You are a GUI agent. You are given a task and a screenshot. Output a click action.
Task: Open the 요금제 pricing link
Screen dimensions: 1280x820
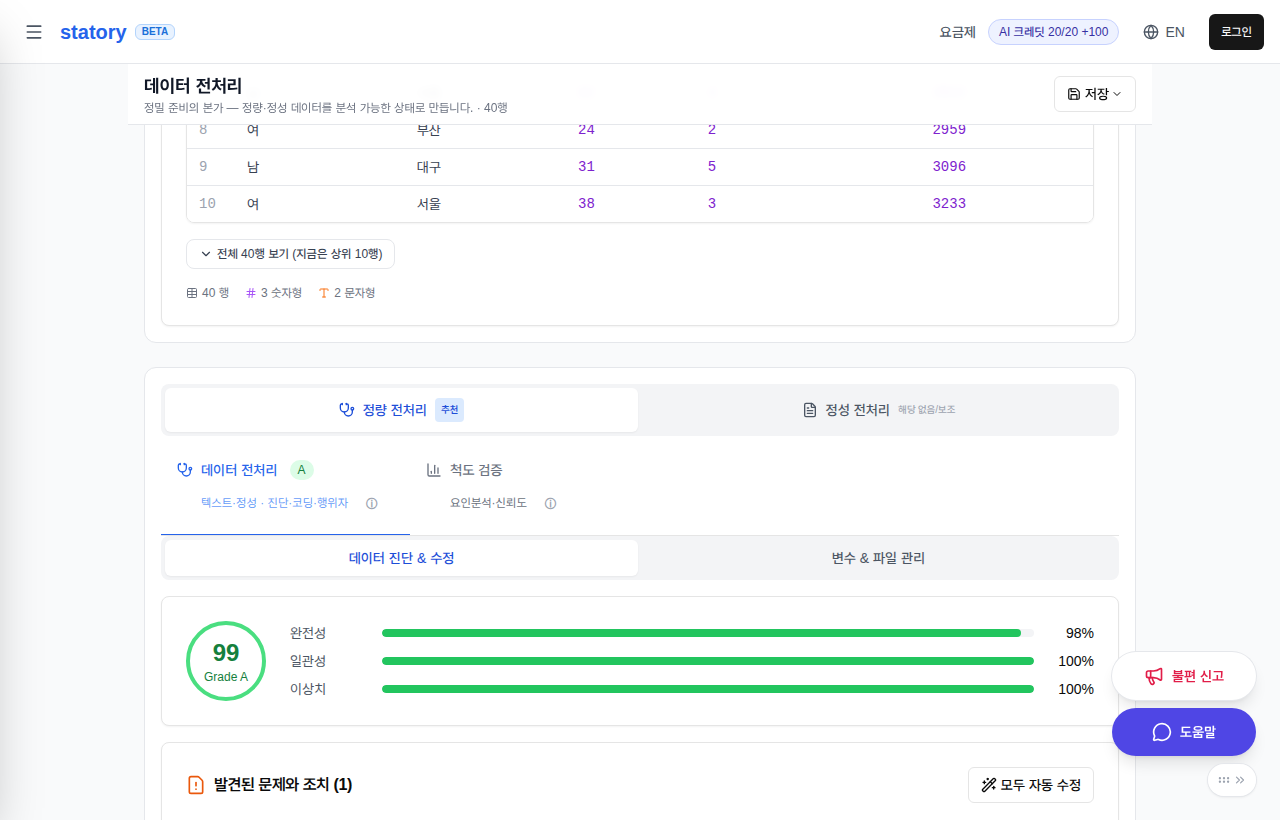click(x=957, y=32)
